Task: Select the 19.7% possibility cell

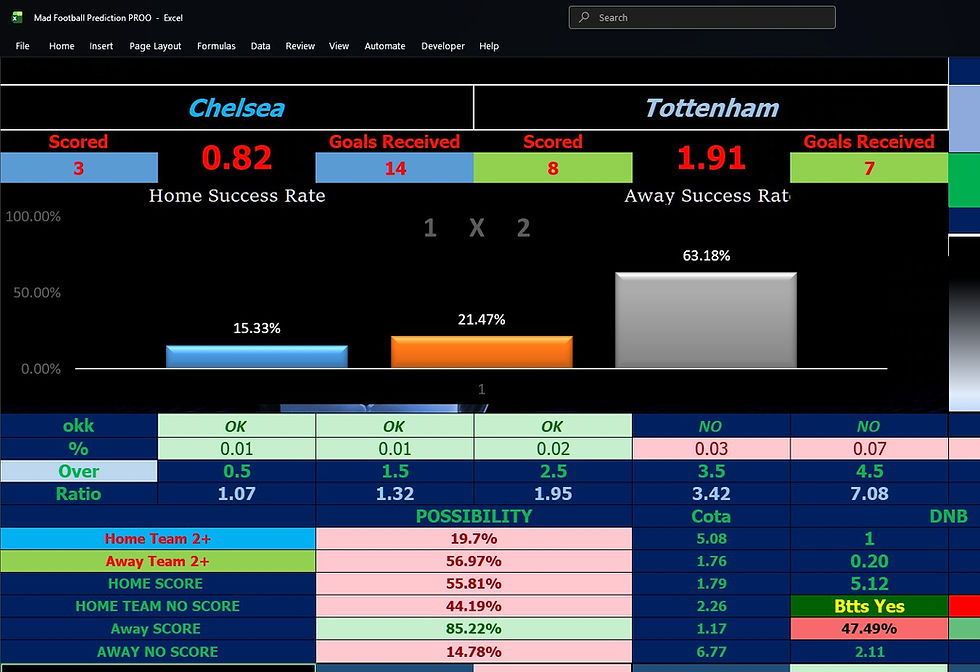Action: click(x=474, y=538)
